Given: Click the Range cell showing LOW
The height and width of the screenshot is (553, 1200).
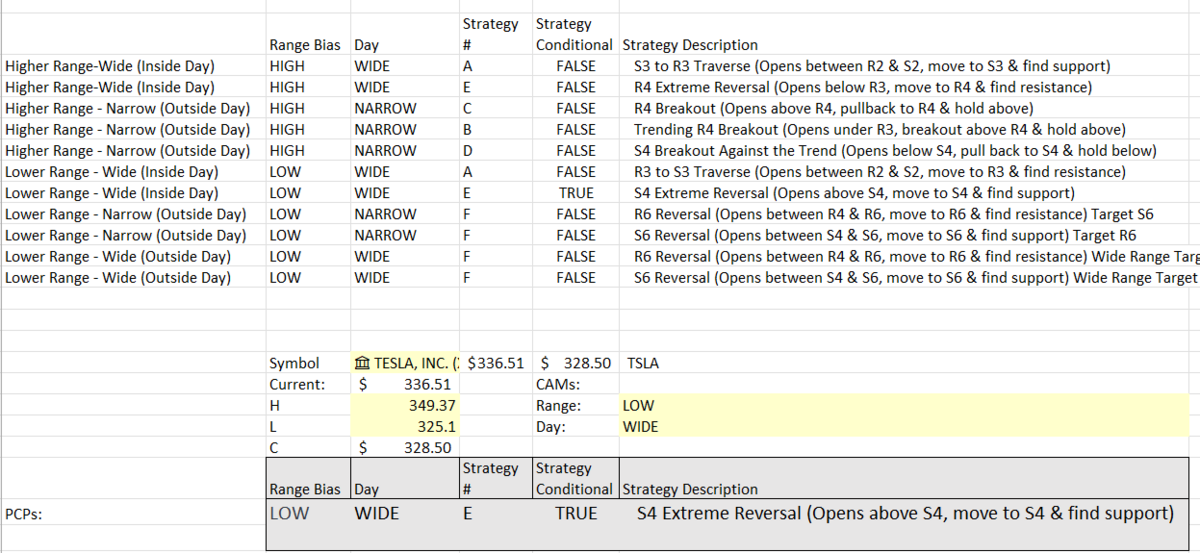Looking at the screenshot, I should pos(904,406).
